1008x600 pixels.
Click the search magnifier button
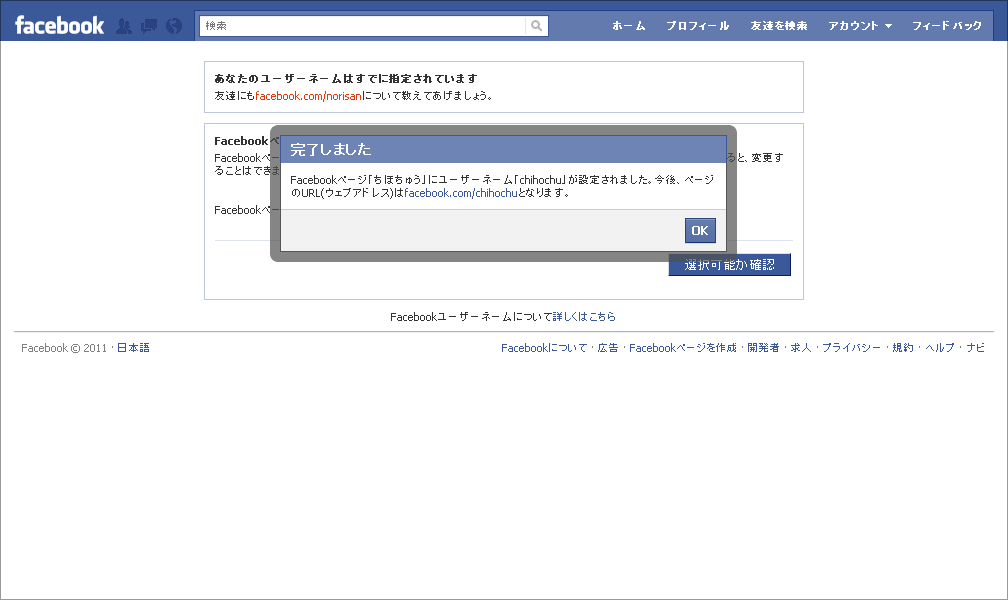(x=536, y=26)
